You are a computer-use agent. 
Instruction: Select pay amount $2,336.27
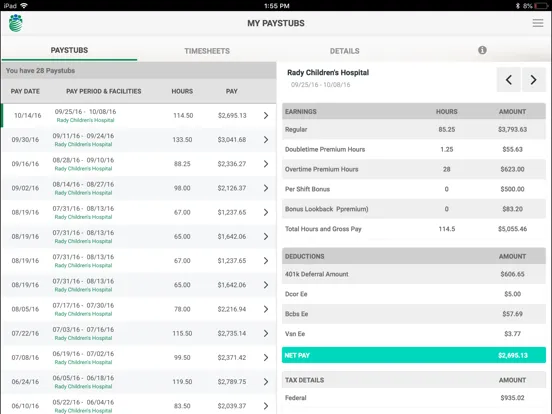(x=232, y=164)
